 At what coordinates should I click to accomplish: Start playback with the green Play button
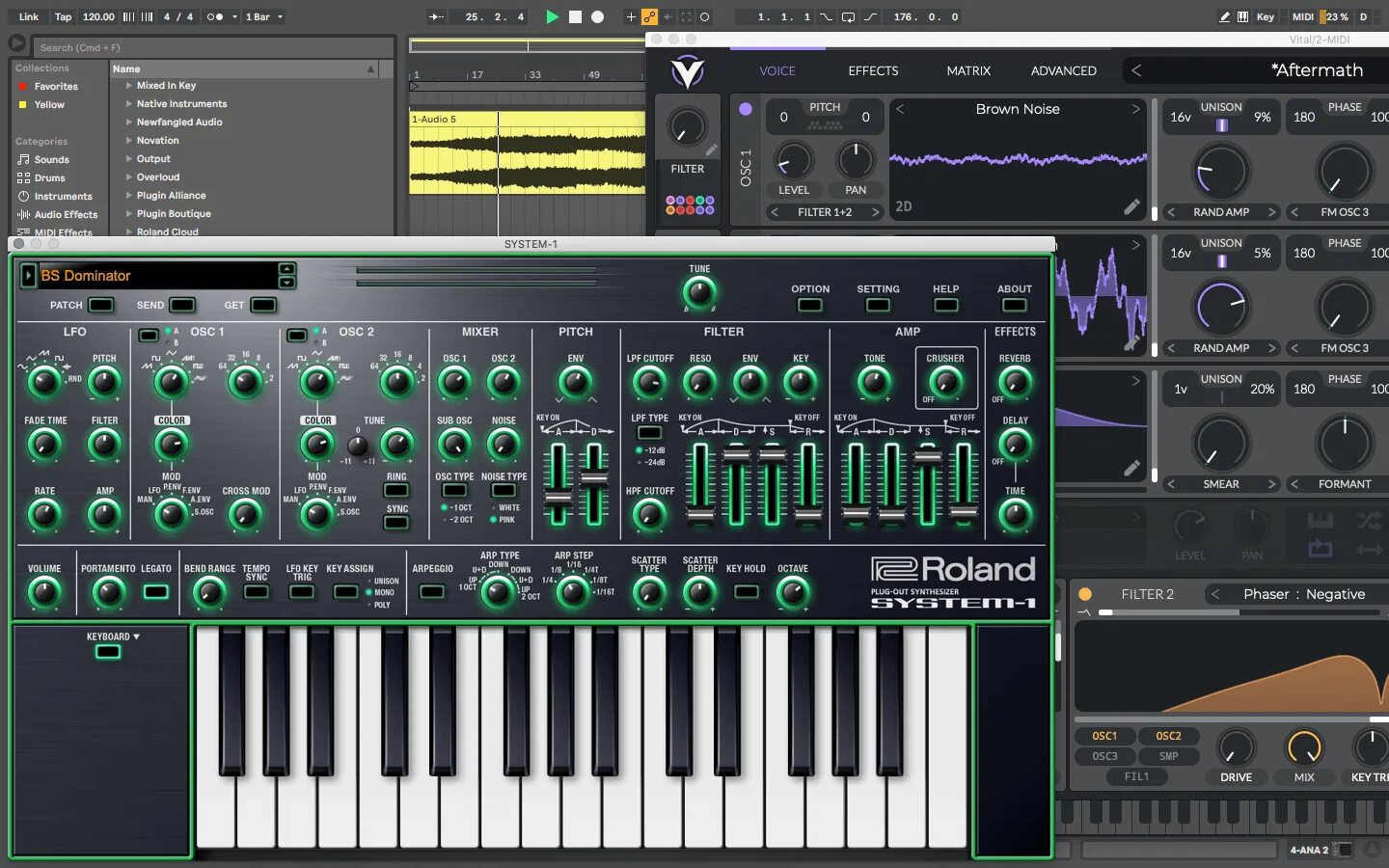coord(552,16)
